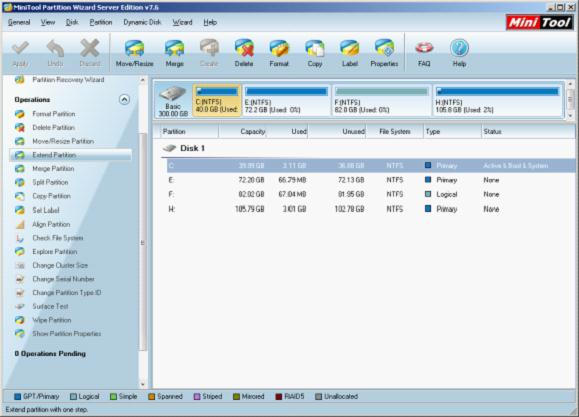
Task: Click the Split Partition sidebar icon
Action: coord(20,182)
